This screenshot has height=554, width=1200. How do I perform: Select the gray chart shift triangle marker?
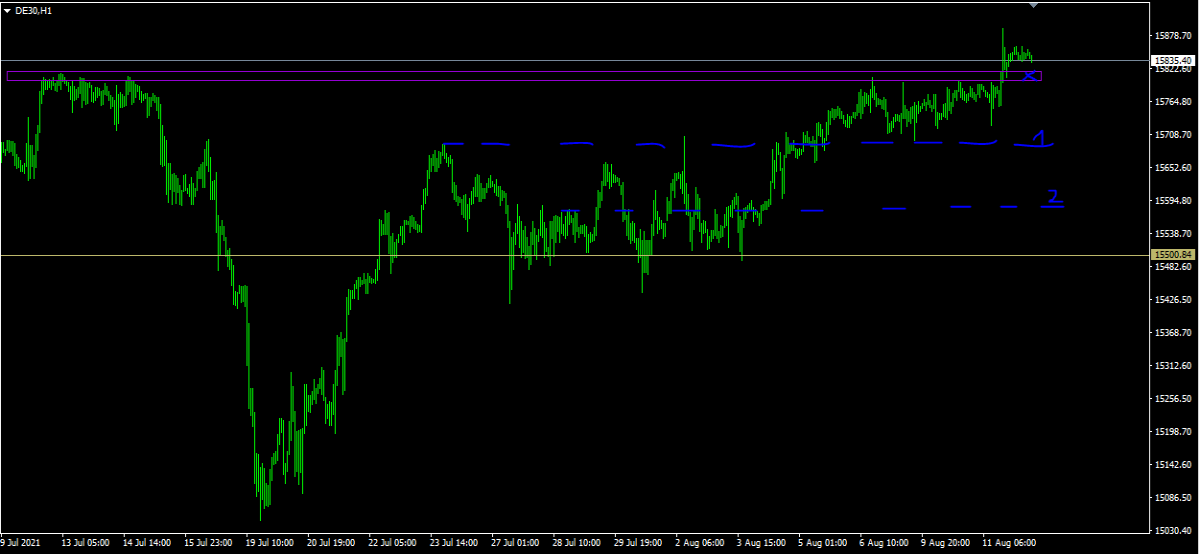1034,5
